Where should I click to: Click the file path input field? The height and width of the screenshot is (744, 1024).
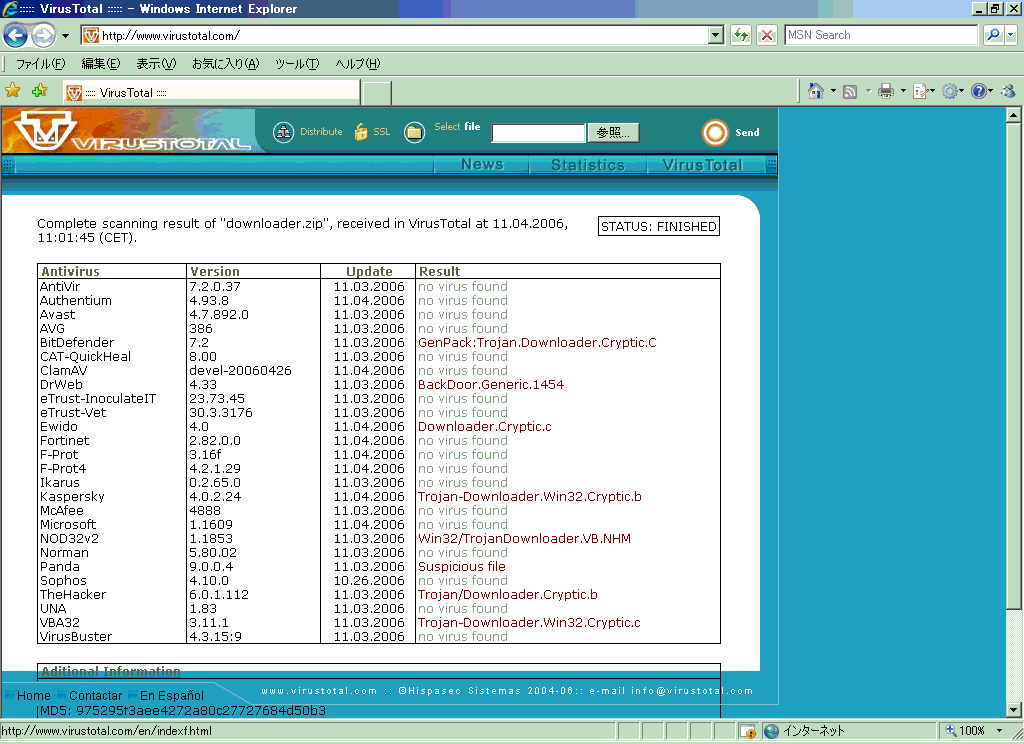(x=538, y=133)
